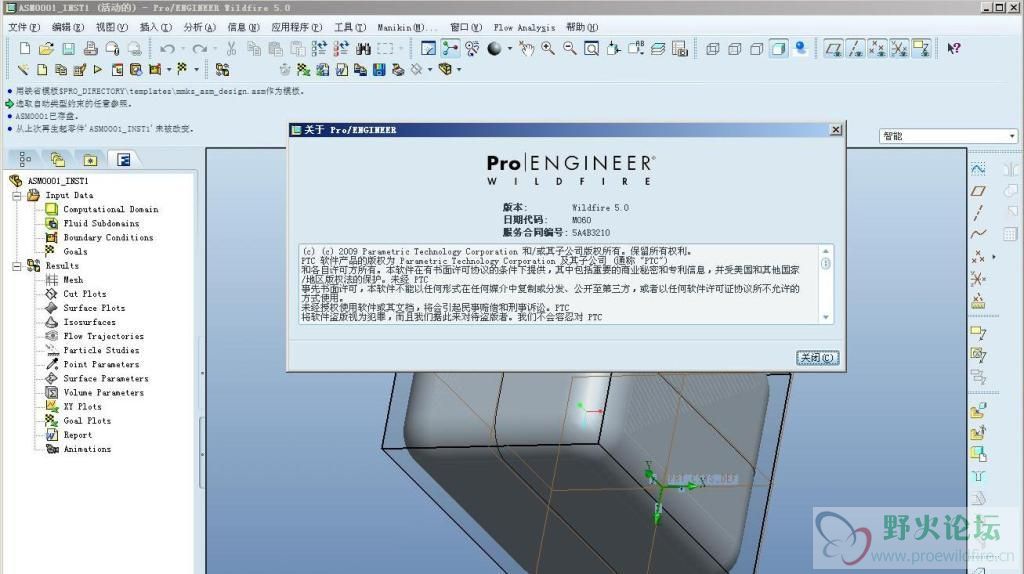Viewport: 1024px width, 574px height.
Task: Open the 文件 menu
Action: tap(24, 27)
